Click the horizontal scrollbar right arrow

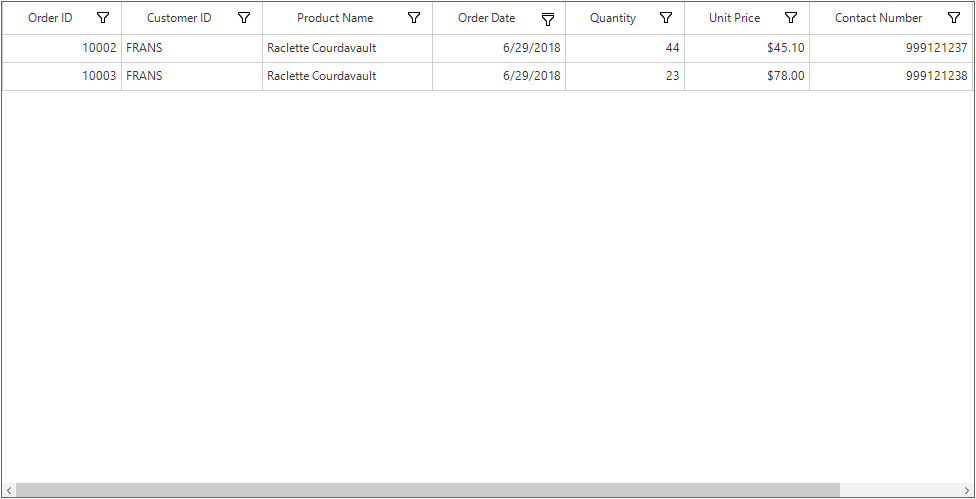pos(967,490)
